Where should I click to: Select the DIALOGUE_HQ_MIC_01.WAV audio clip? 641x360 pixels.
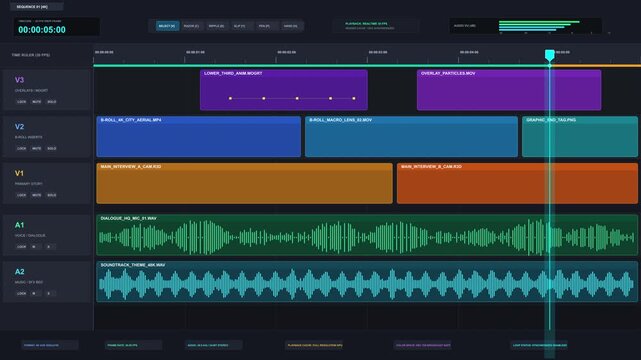tap(367, 235)
